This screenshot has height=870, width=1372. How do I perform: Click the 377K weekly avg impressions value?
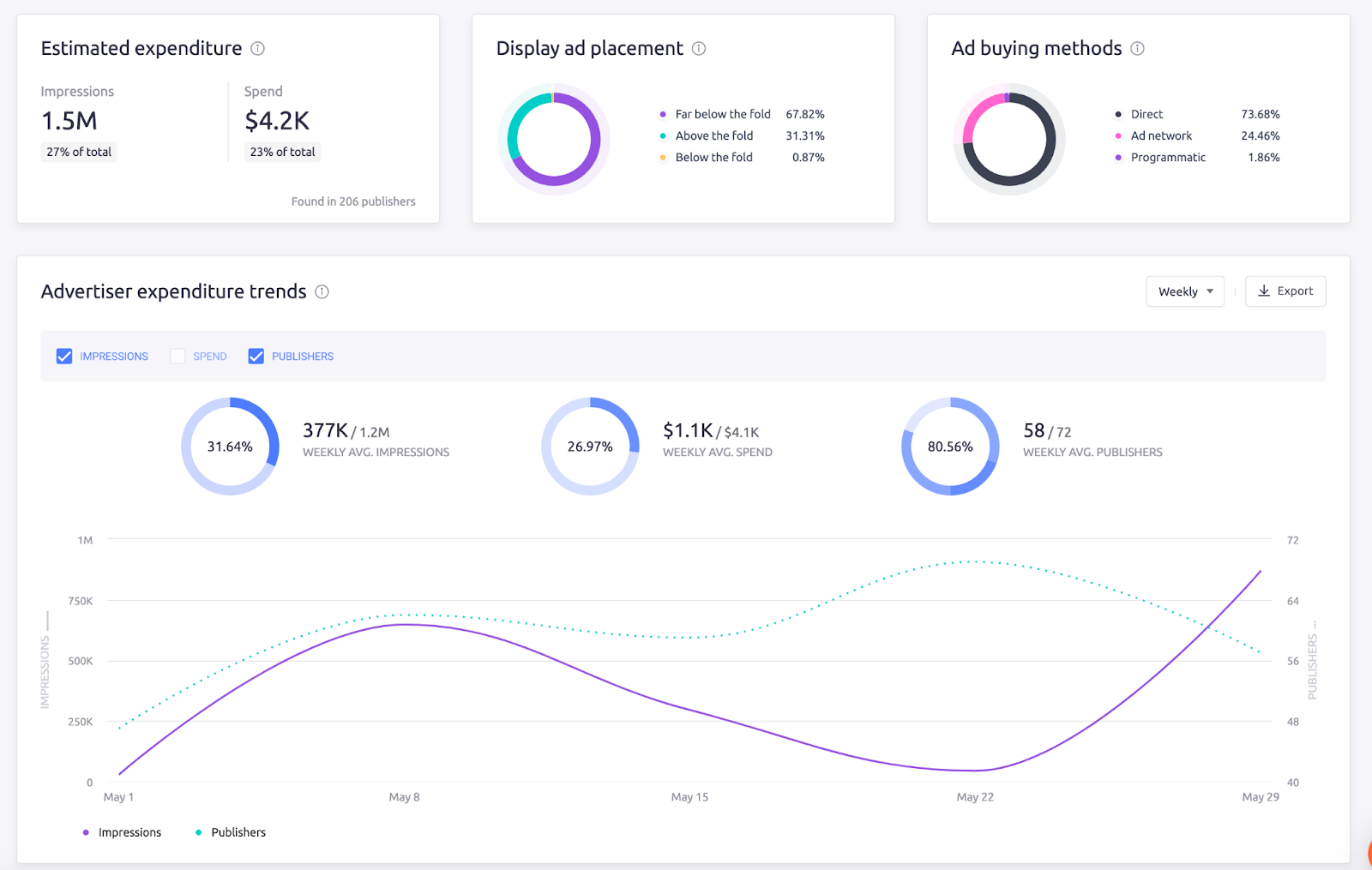[x=325, y=430]
